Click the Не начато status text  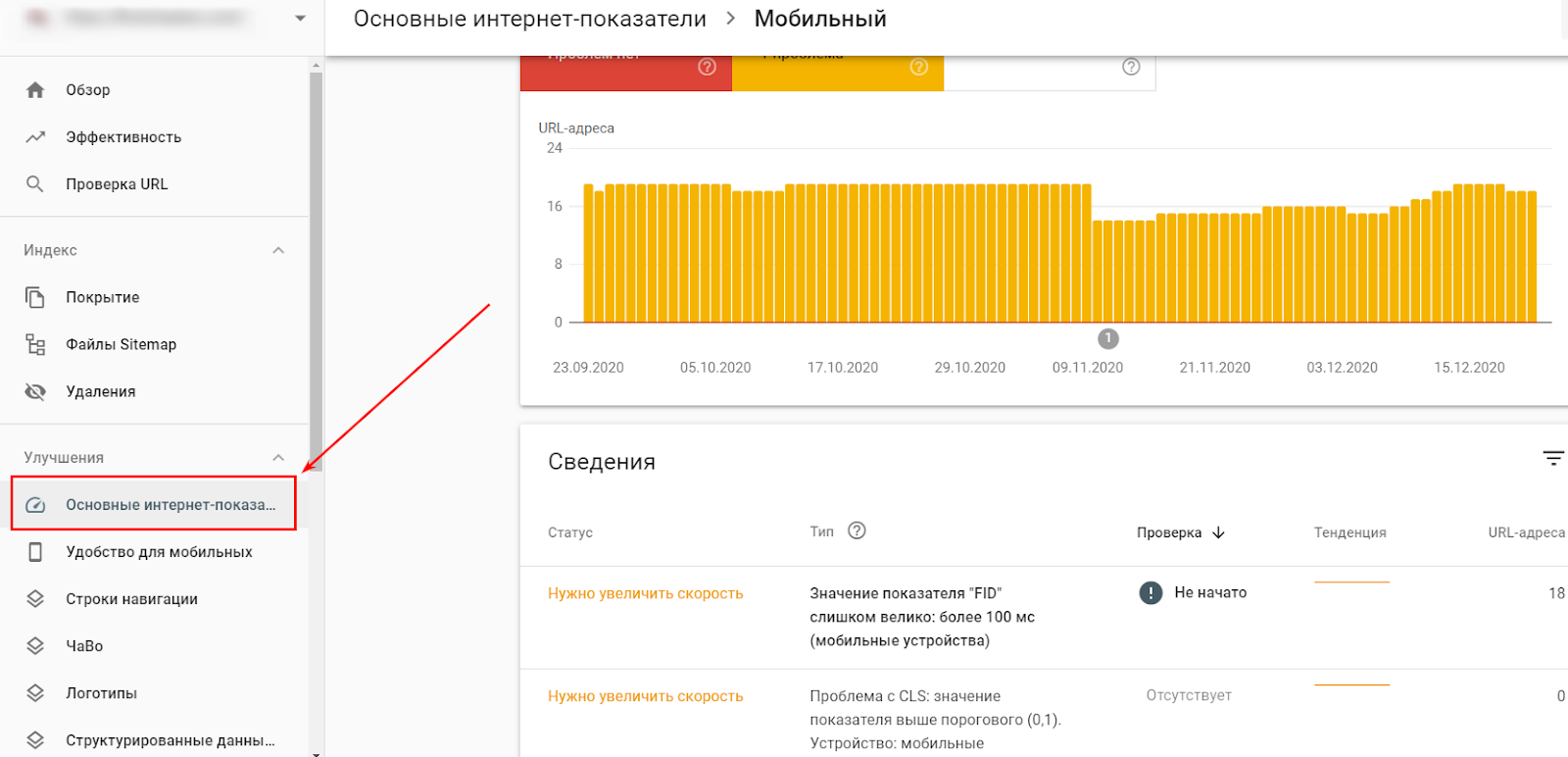[x=1210, y=592]
